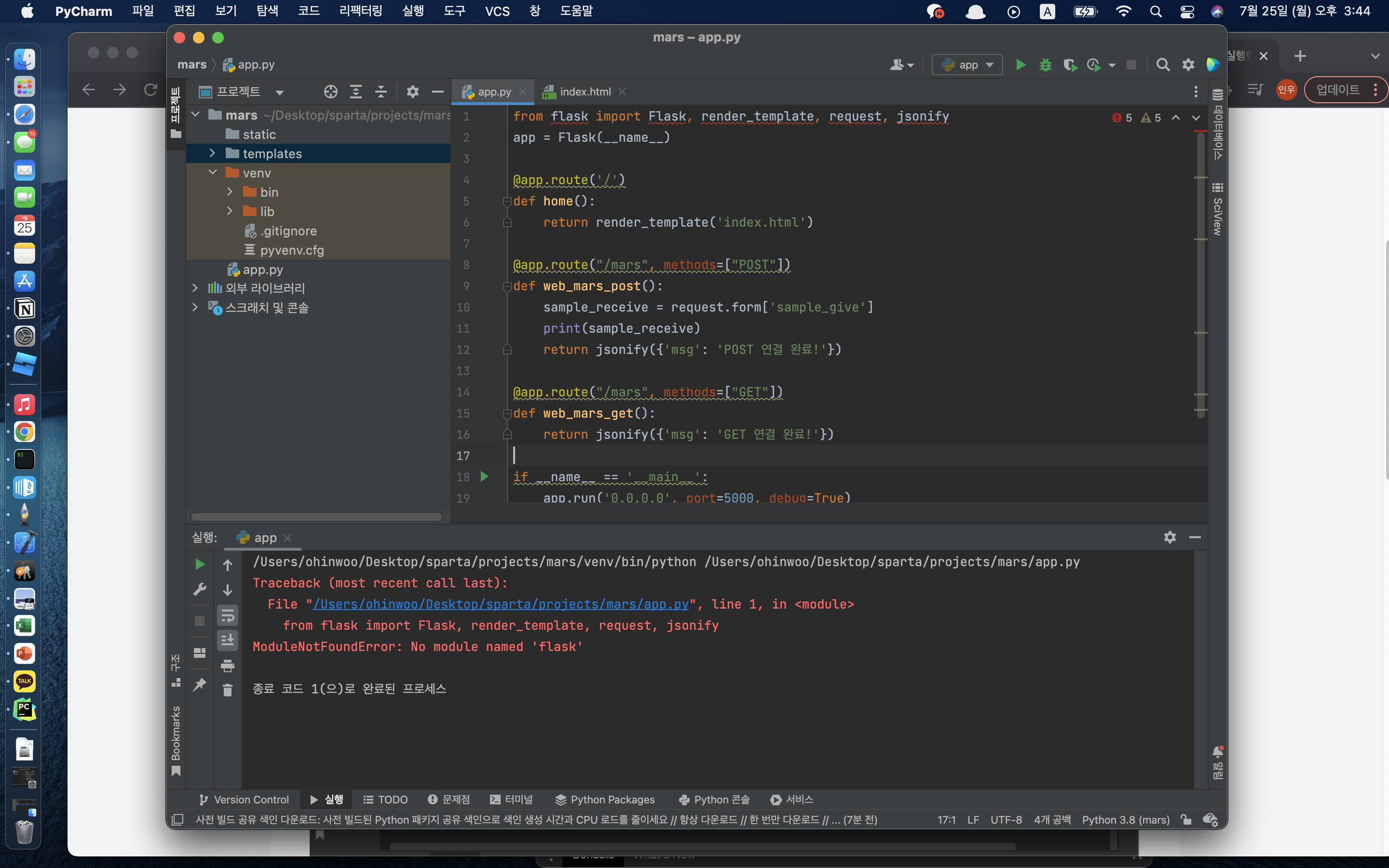
Task: Open project panel options gear
Action: pos(413,92)
